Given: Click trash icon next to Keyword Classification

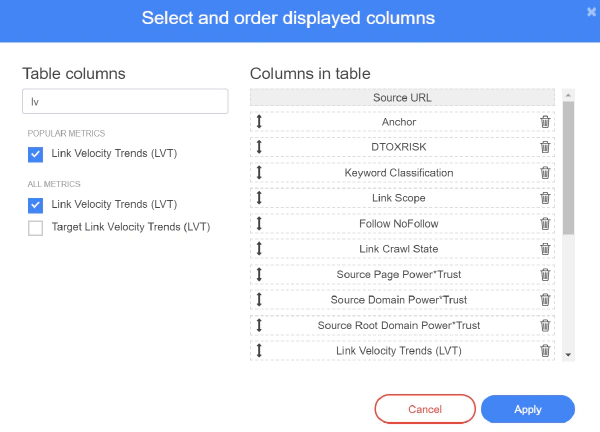Looking at the screenshot, I should [x=545, y=173].
